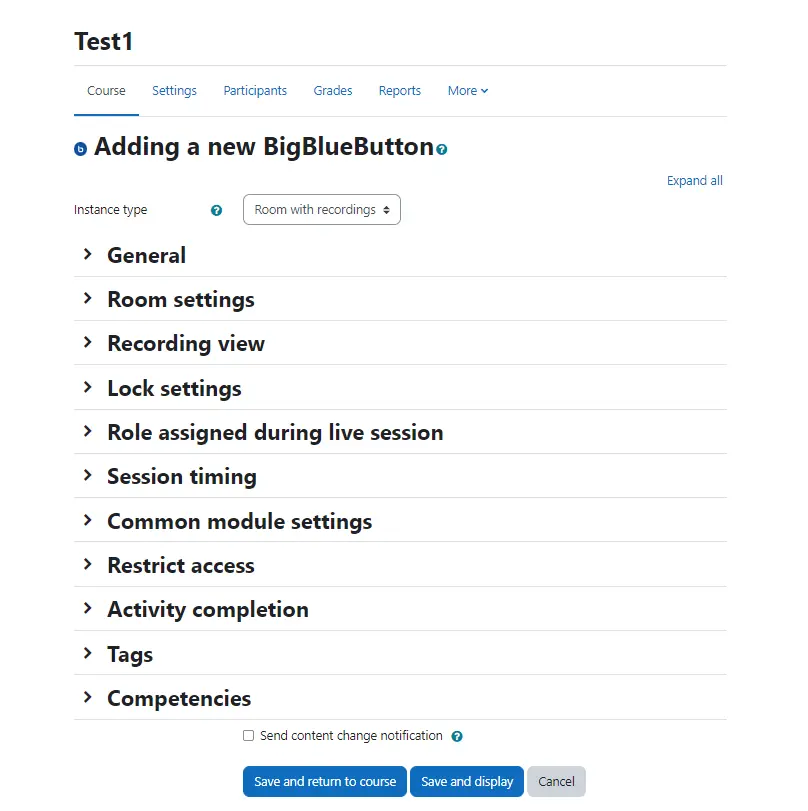Screen dimensions: 808x811
Task: Click the Expand all link
Action: click(x=695, y=181)
